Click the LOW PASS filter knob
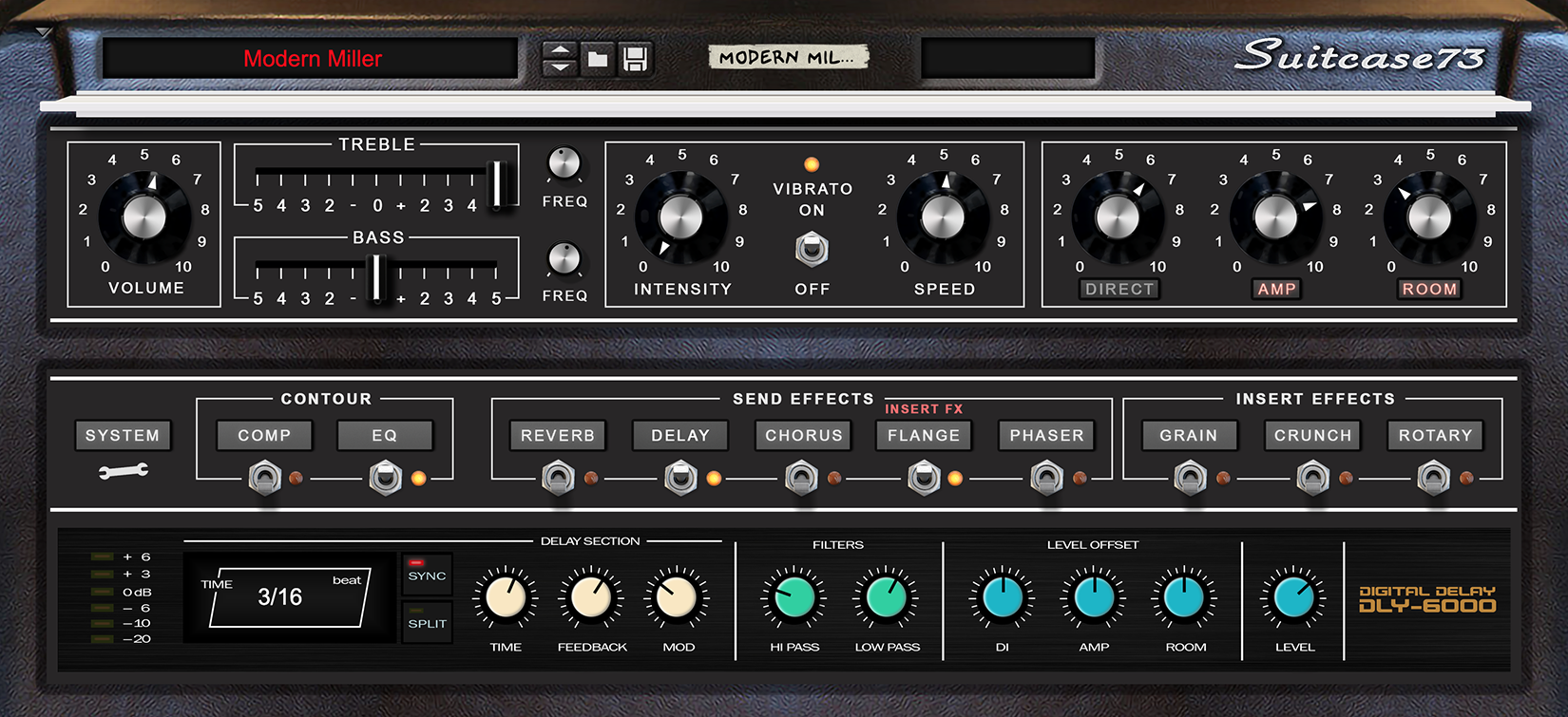1568x717 pixels. [887, 598]
